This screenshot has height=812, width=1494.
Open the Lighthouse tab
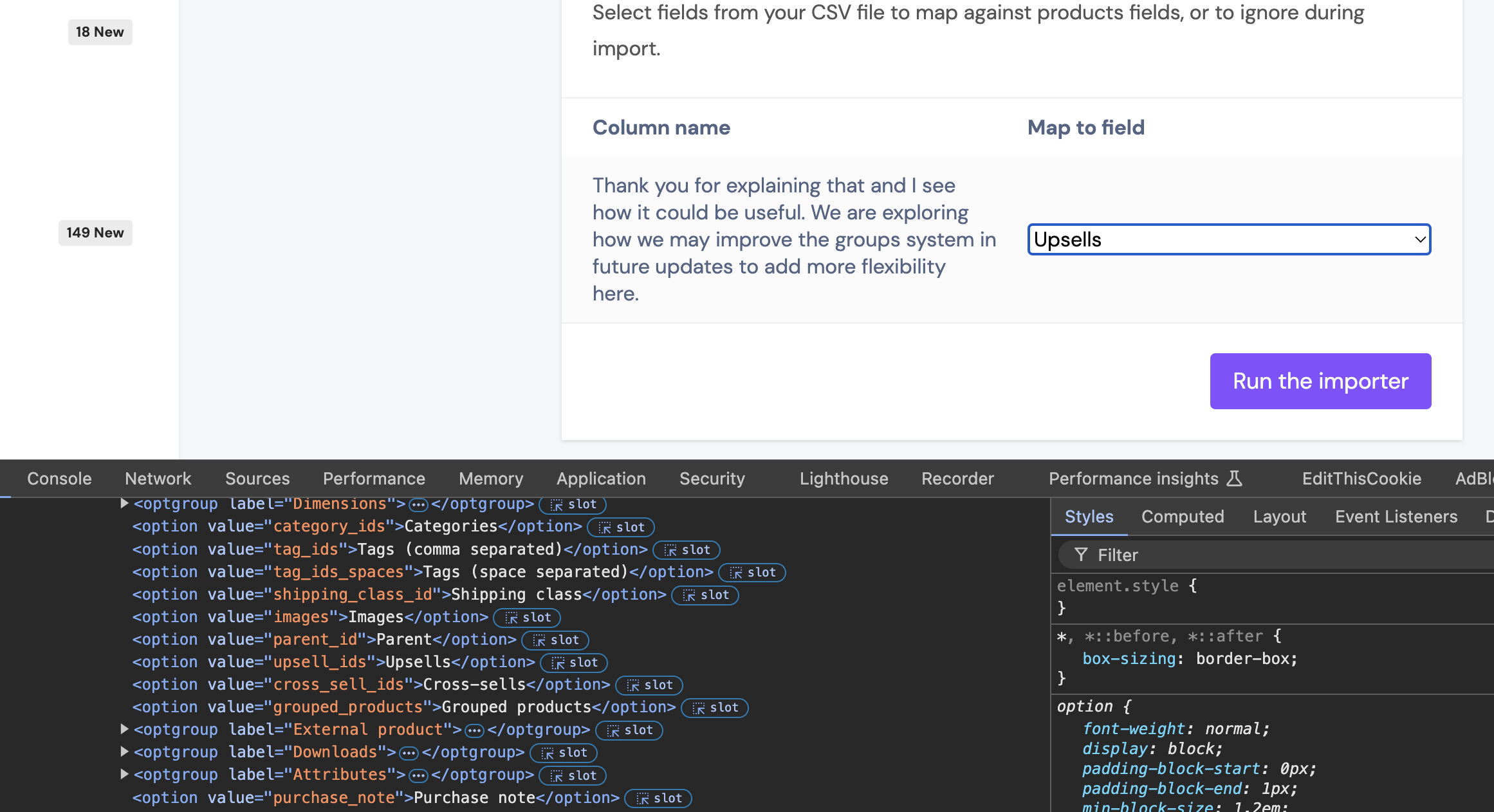(x=844, y=479)
